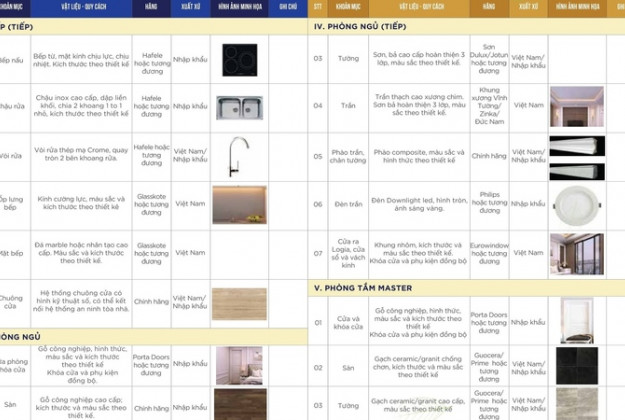Viewport: 625px width, 420px height.
Task: Click the induction cooktop illustration image
Action: click(240, 60)
